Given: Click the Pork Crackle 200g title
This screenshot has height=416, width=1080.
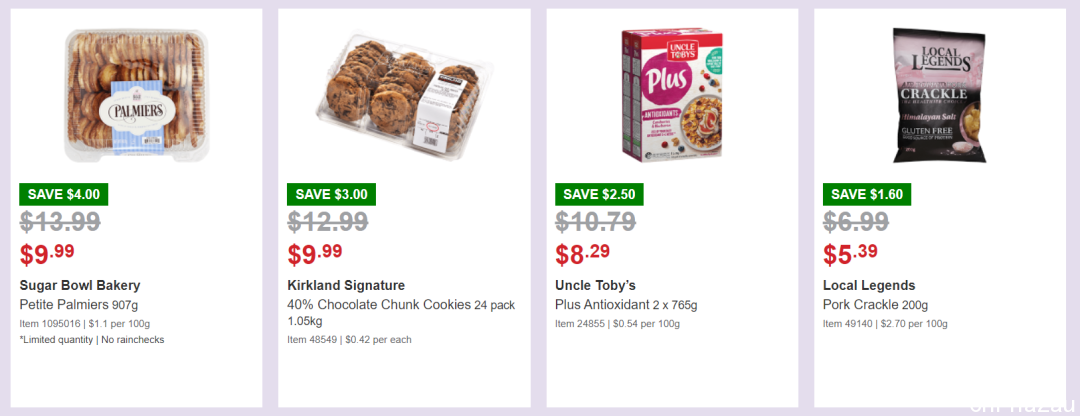Looking at the screenshot, I should (875, 305).
